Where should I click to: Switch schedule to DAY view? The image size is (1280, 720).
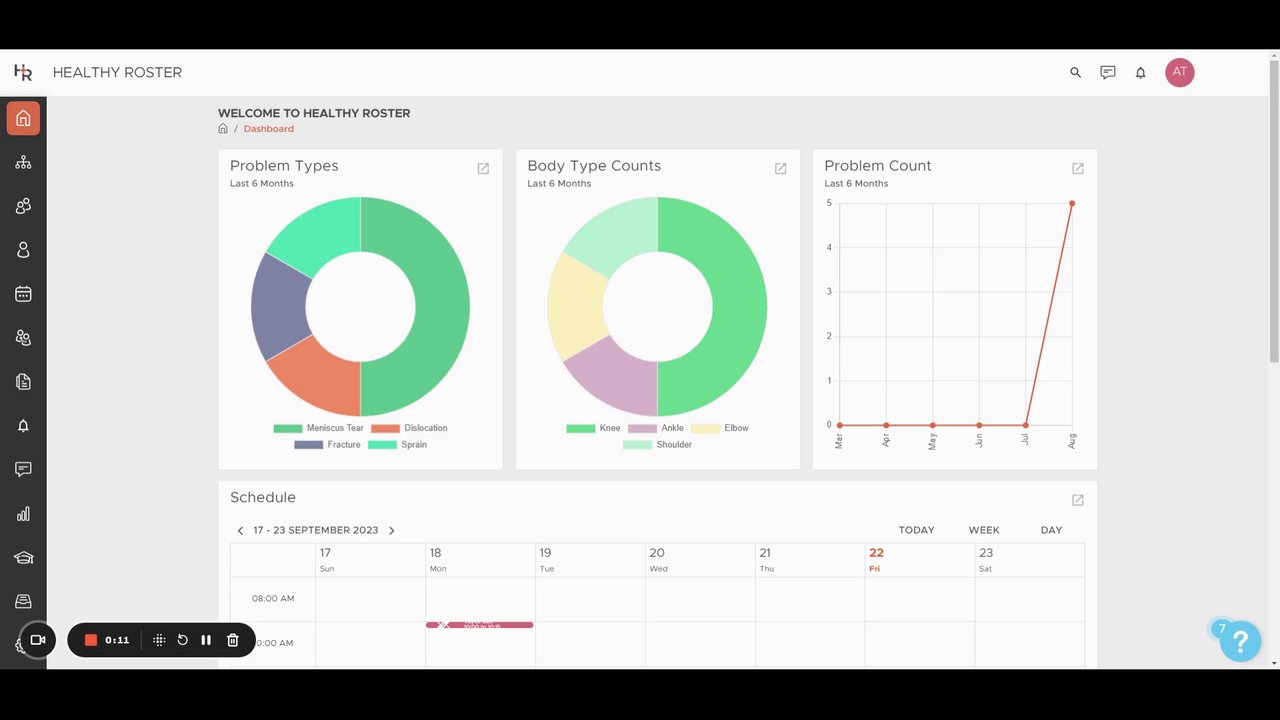(1051, 530)
